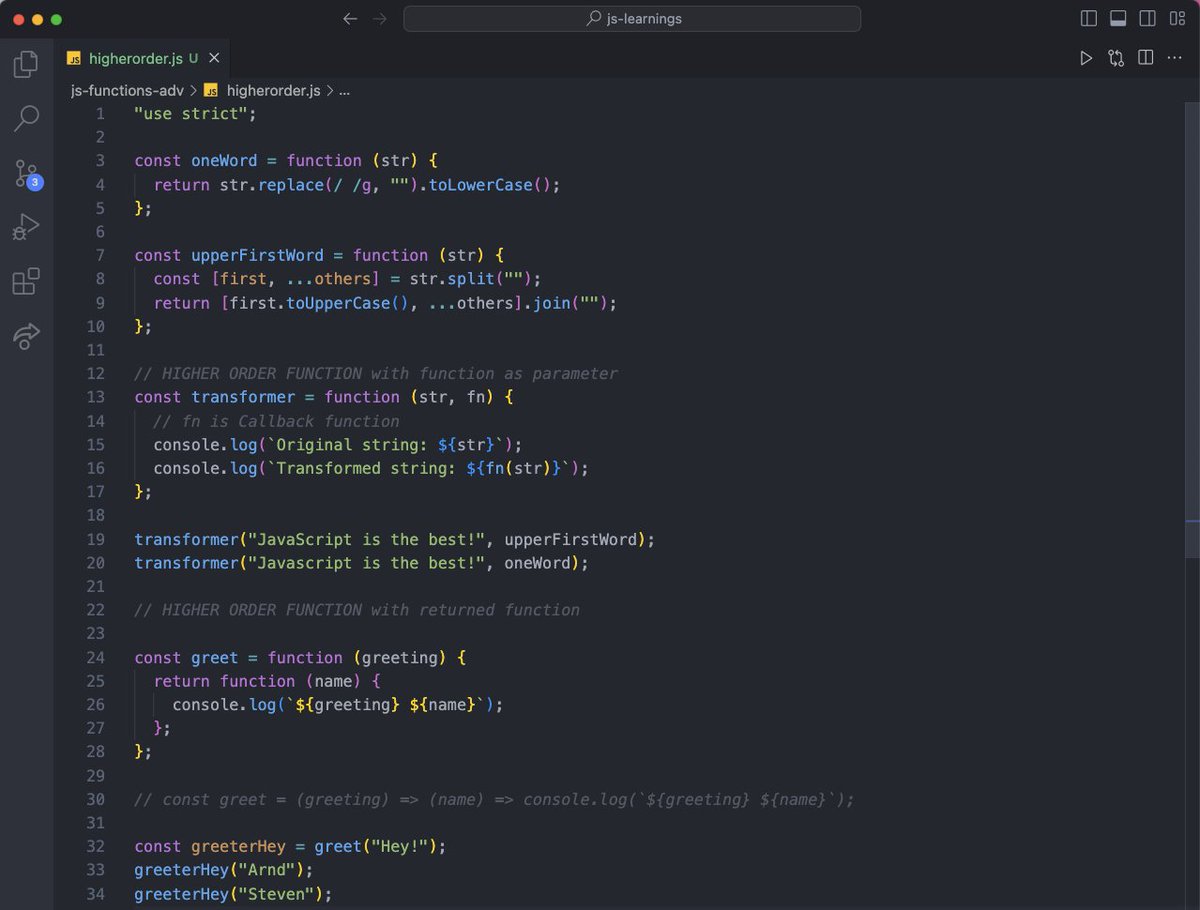This screenshot has width=1200, height=910.
Task: Open editor More Actions ellipsis menu
Action: click(1174, 58)
